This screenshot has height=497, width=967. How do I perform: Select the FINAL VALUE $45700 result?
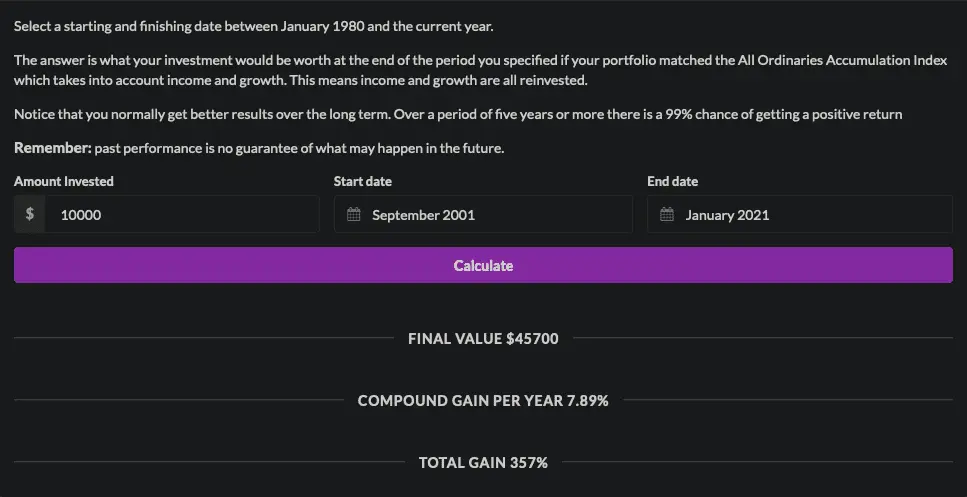pos(483,338)
